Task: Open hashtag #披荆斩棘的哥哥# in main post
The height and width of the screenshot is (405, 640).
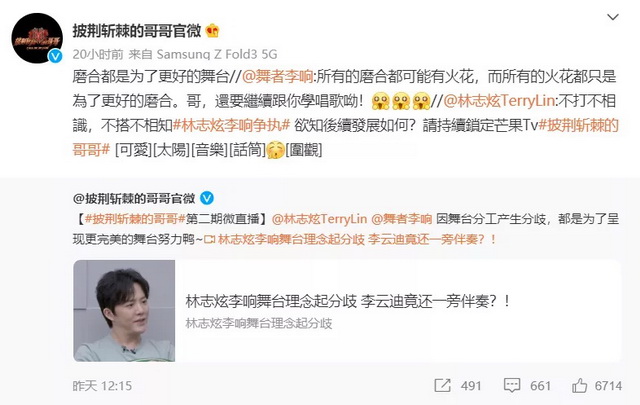Action: pyautogui.click(x=345, y=138)
